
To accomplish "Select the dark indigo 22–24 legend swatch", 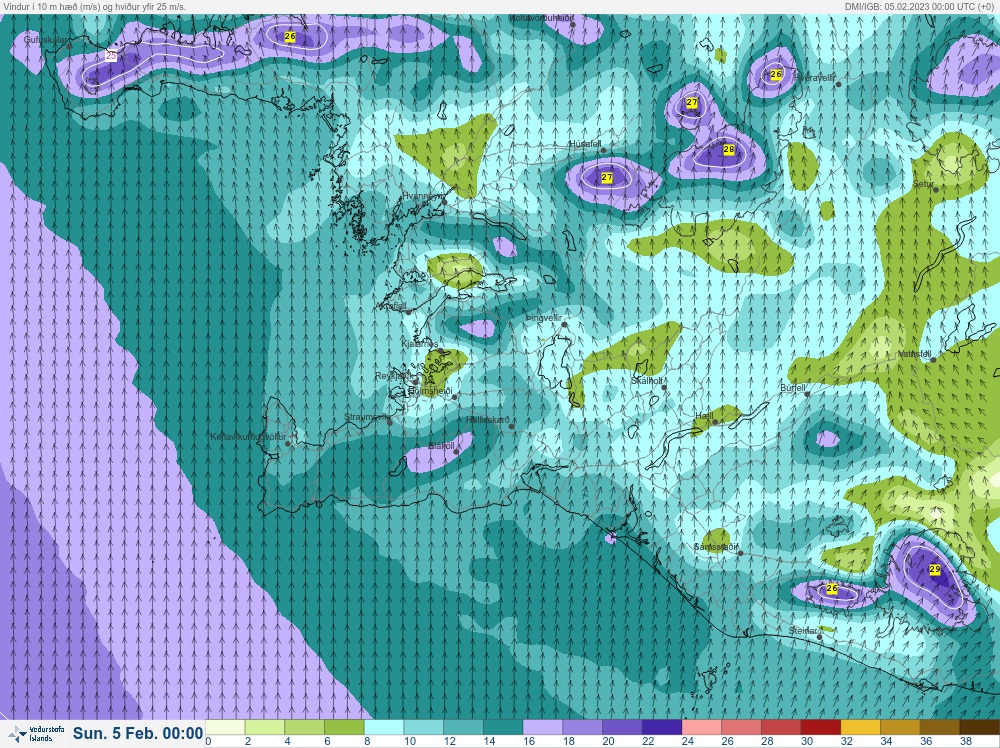I will pyautogui.click(x=661, y=728).
